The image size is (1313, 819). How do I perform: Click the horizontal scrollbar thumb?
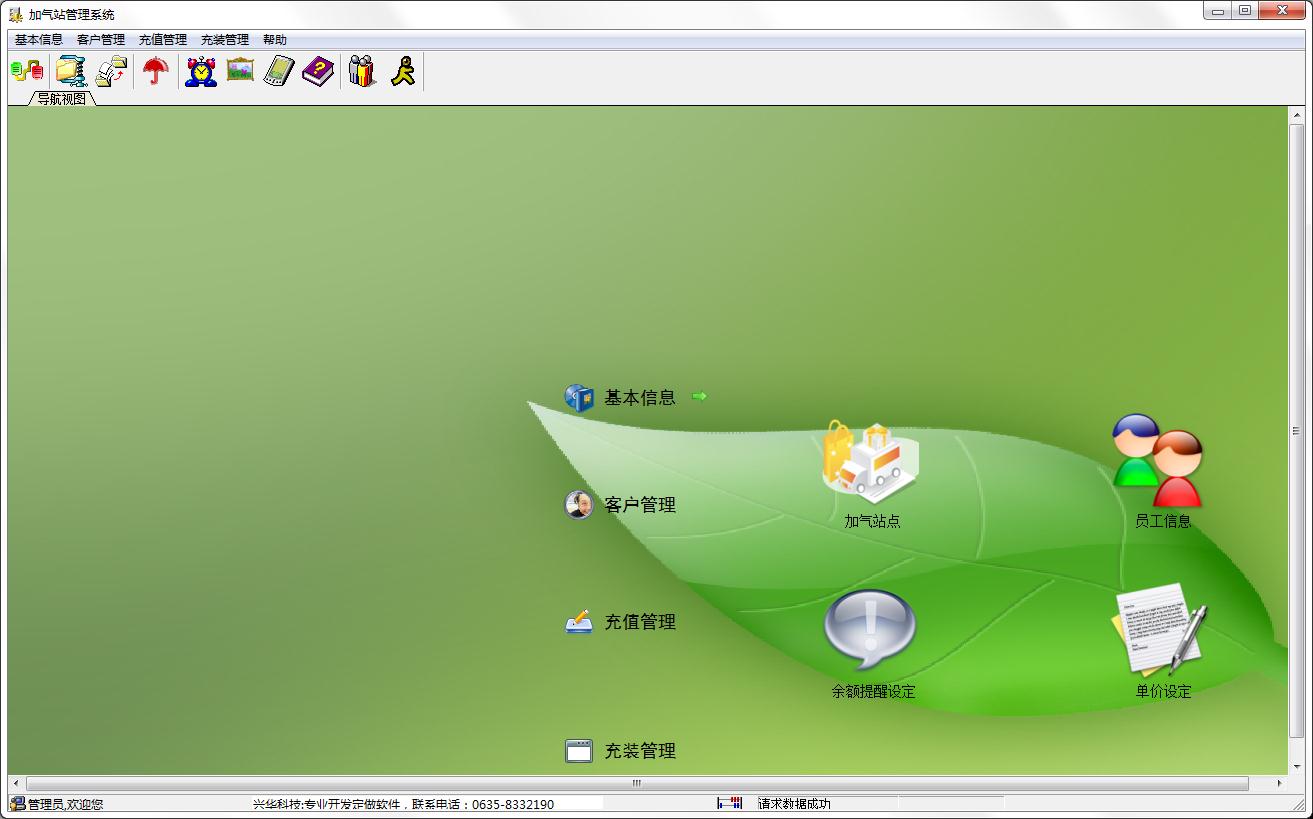point(637,784)
